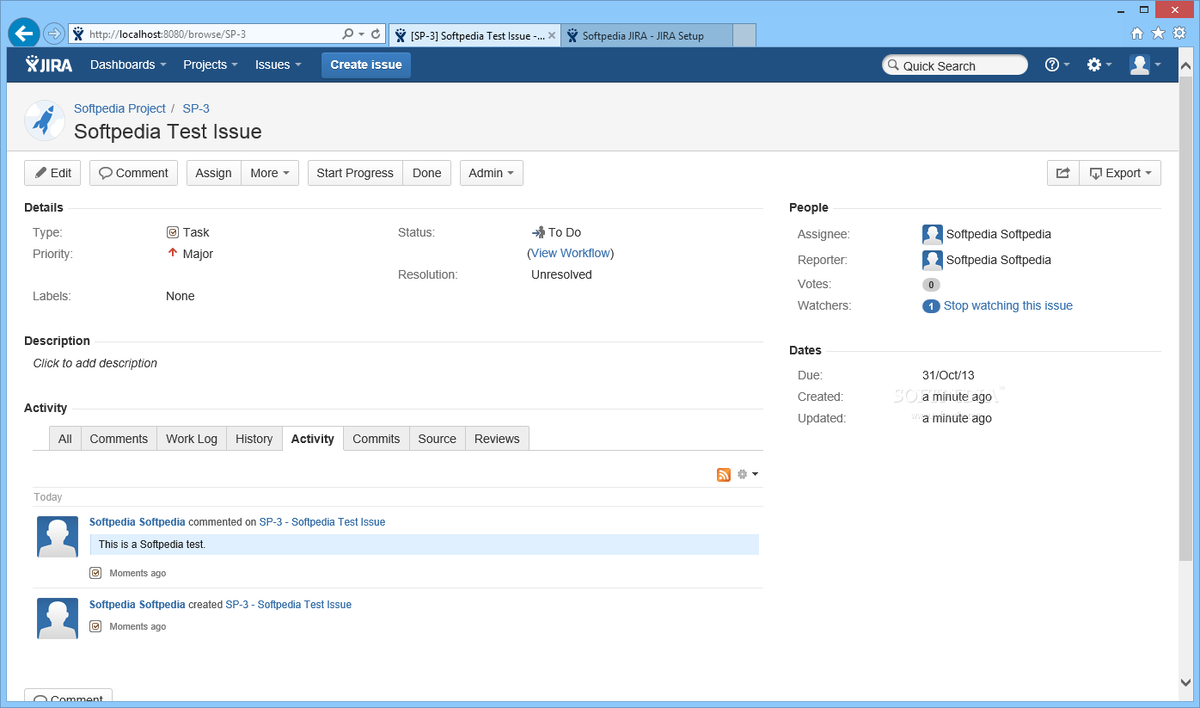The image size is (1200, 708).
Task: Click the votes count badge
Action: tap(931, 284)
